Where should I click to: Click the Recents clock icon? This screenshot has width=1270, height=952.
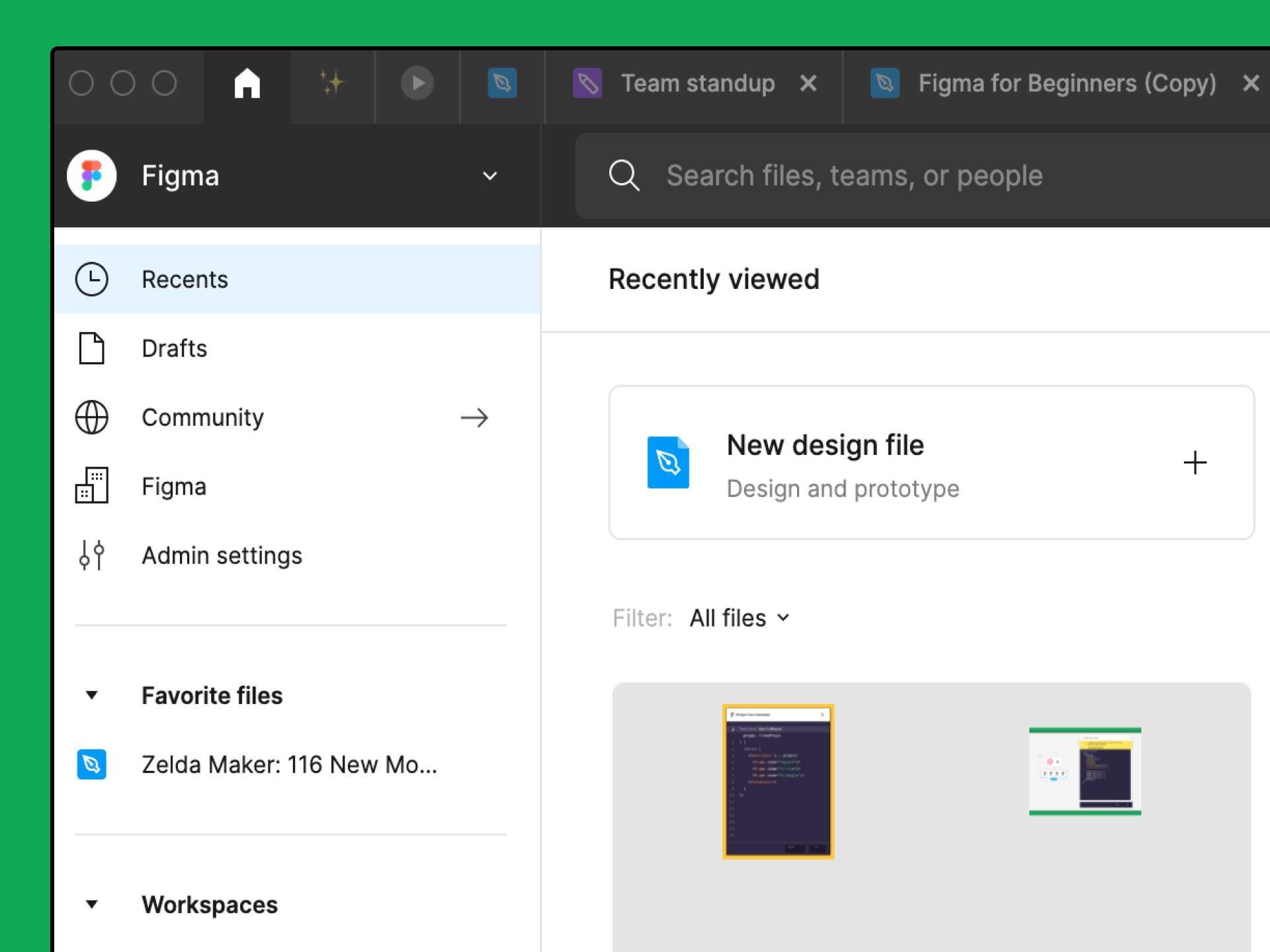point(92,279)
